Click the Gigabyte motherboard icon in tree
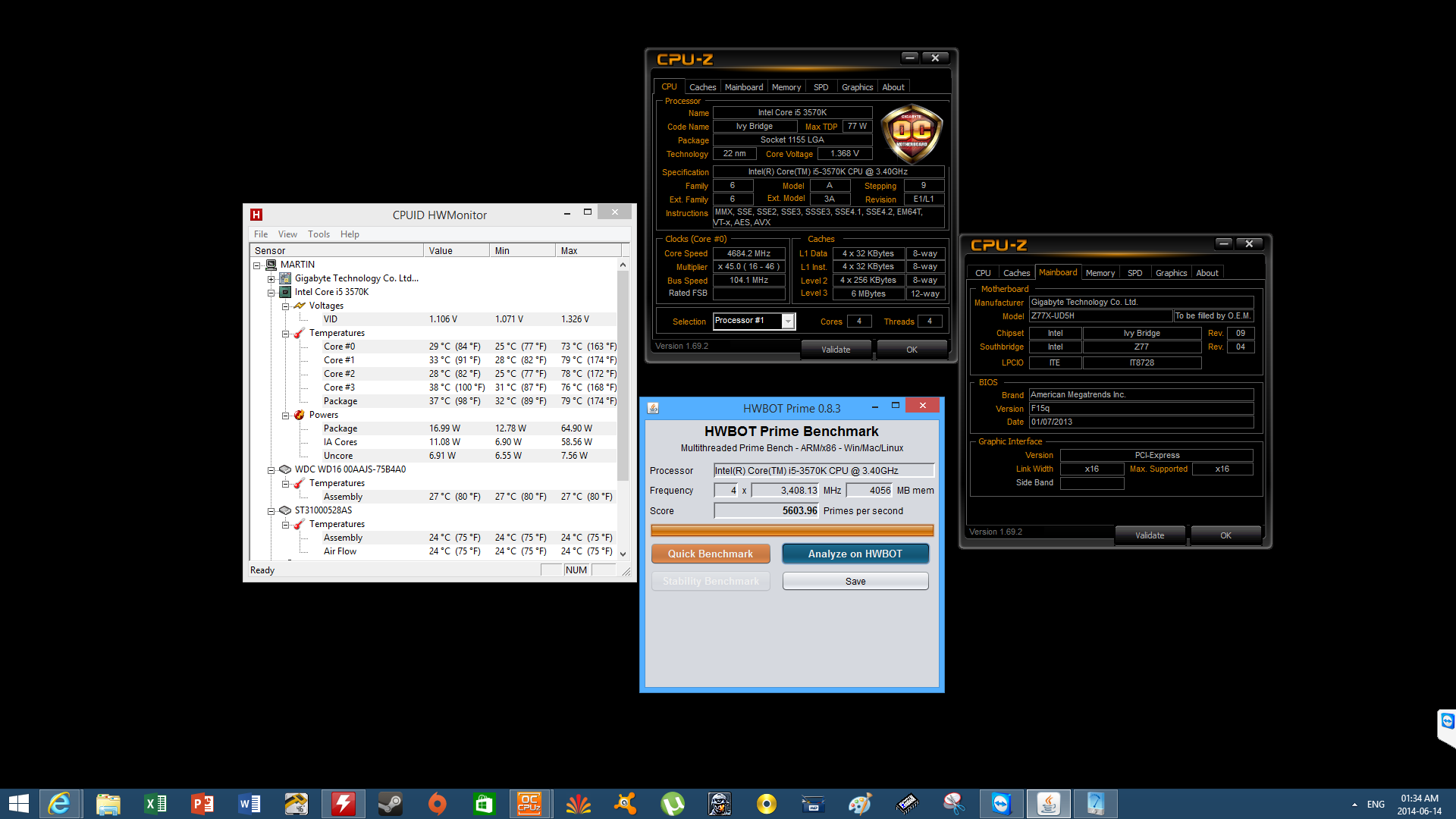The image size is (1456, 819). pyautogui.click(x=285, y=278)
